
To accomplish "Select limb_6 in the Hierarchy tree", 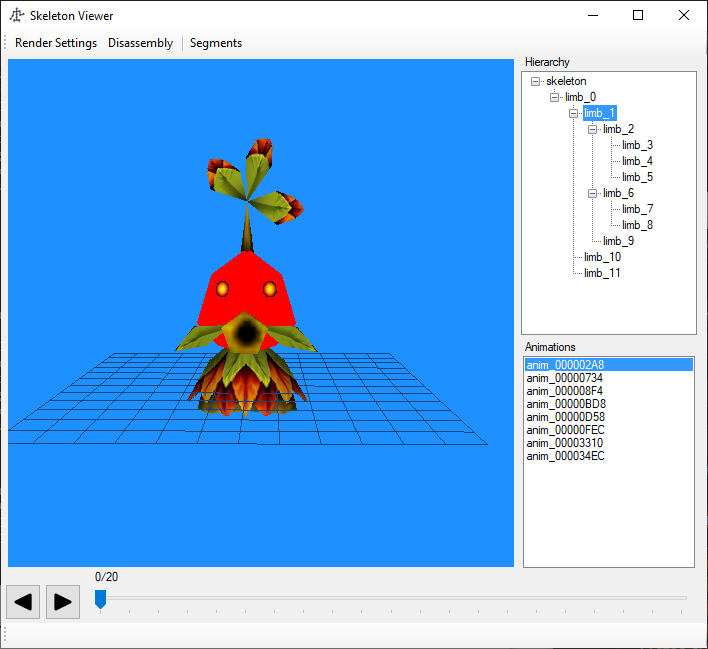I will (x=618, y=193).
